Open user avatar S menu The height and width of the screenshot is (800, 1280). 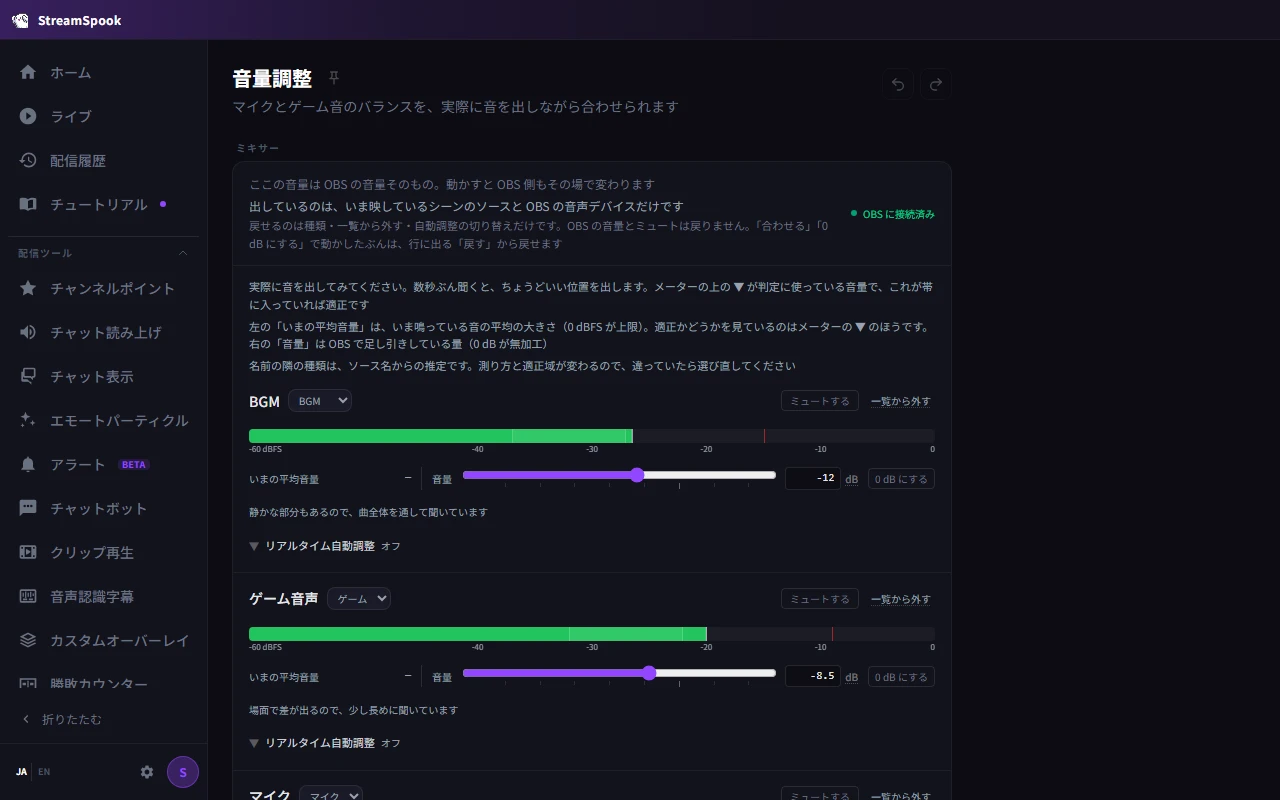pos(183,772)
